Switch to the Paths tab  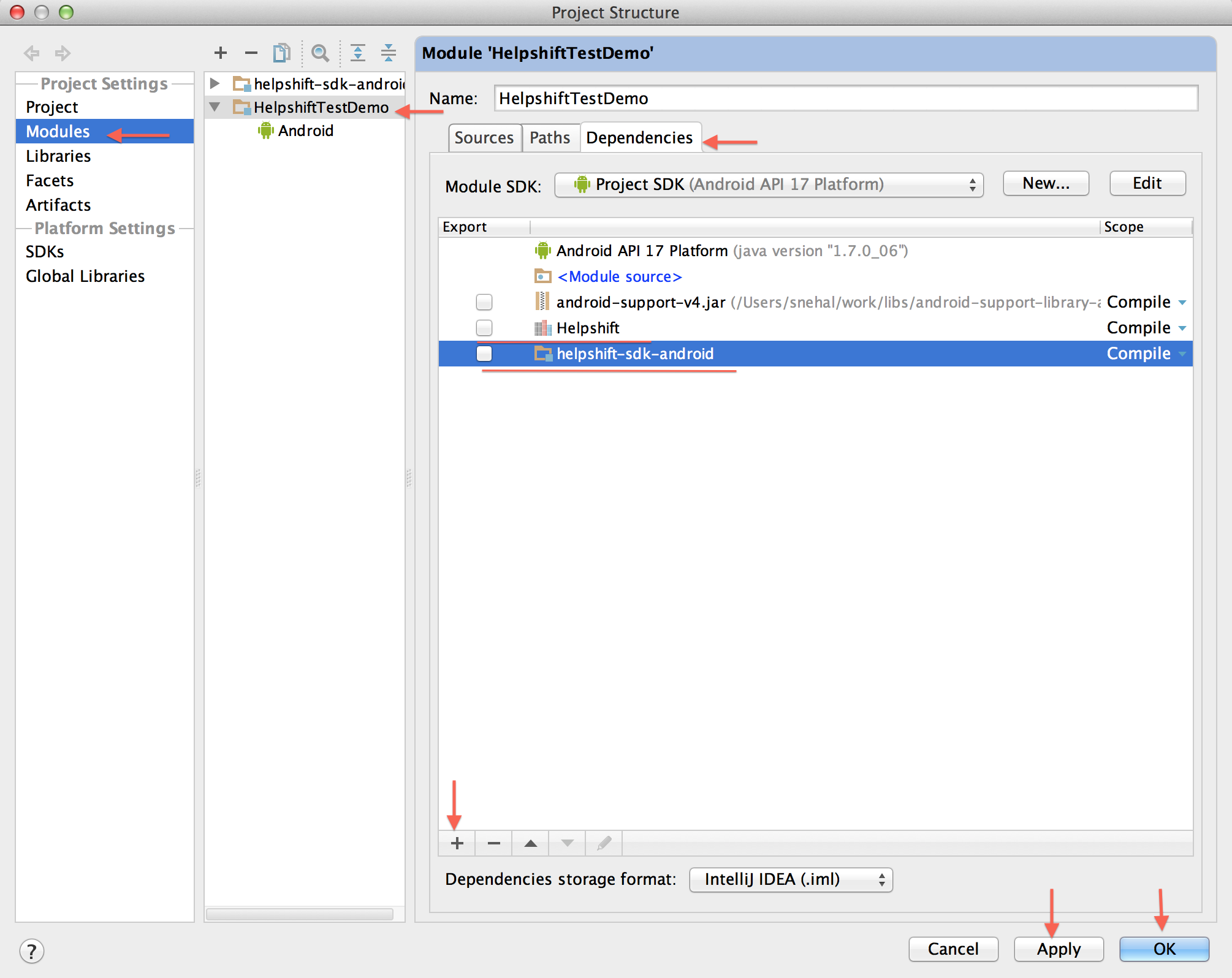click(550, 137)
